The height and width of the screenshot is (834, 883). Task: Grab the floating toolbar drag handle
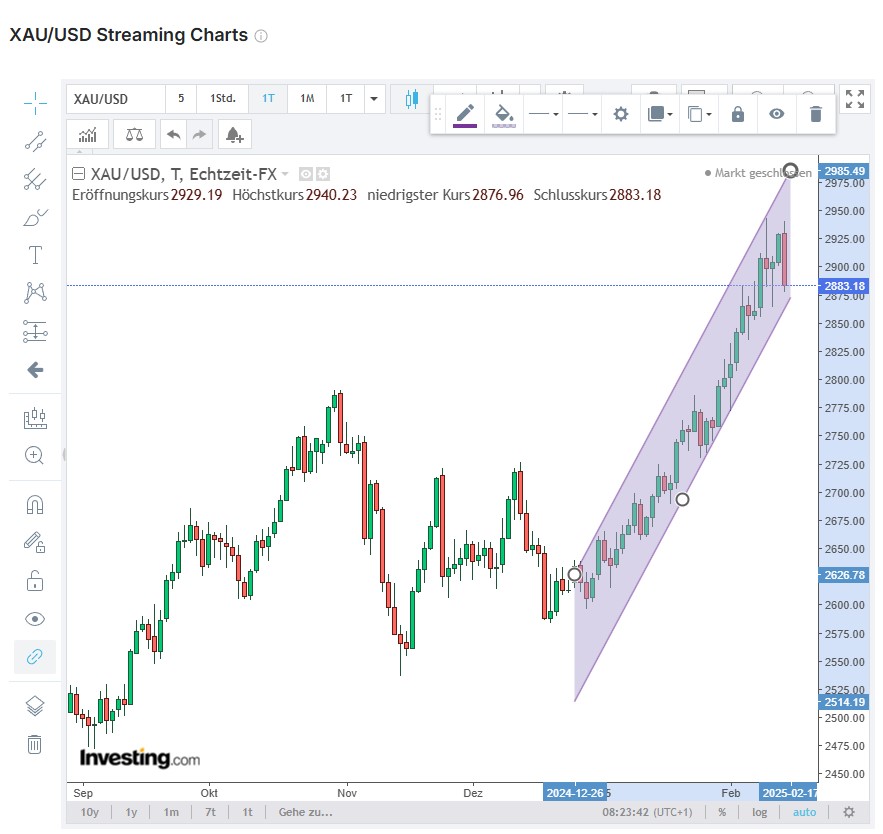(438, 115)
